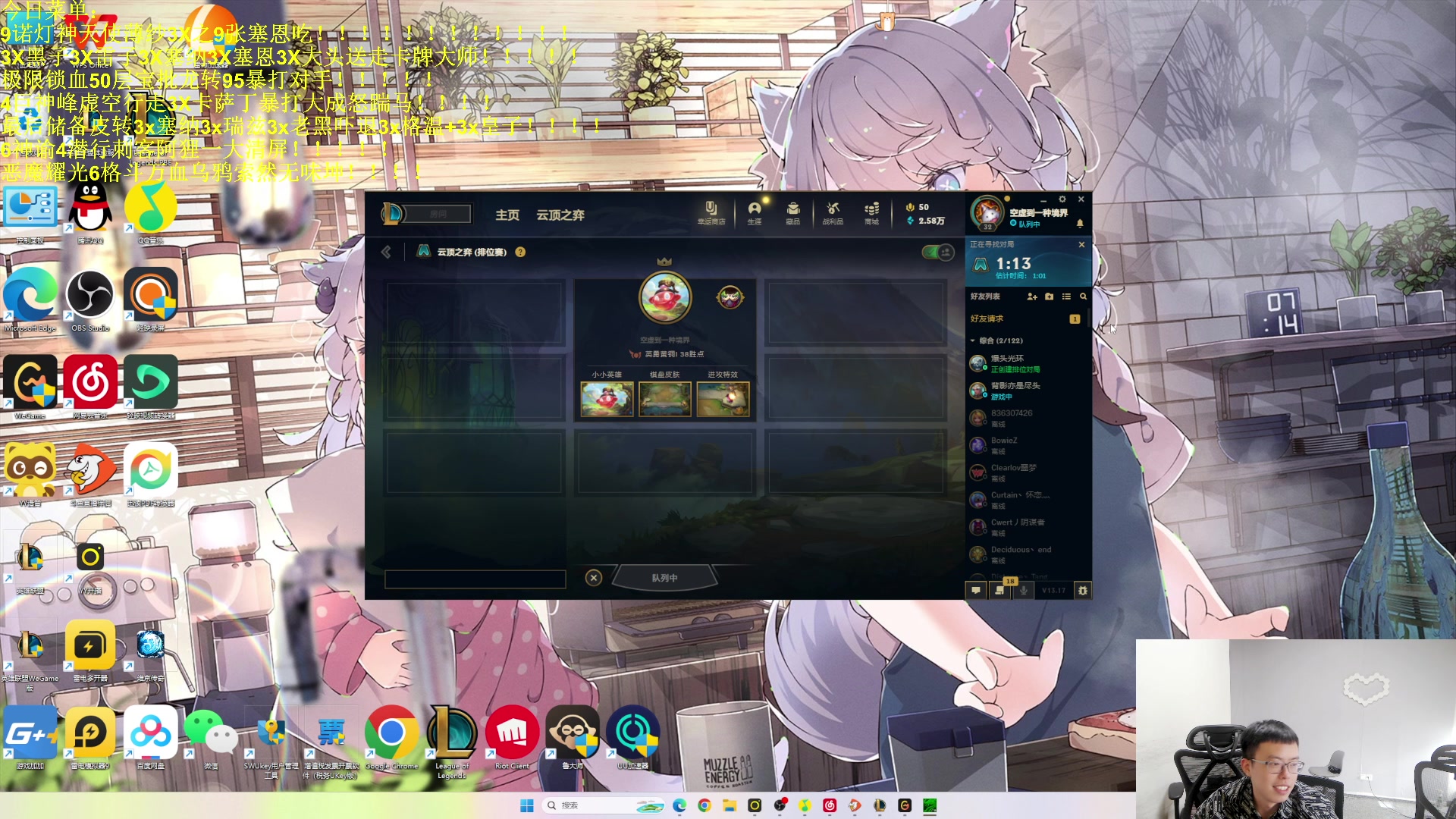Image resolution: width=1456 pixels, height=819 pixels.
Task: Click the microphone voice icon
Action: 1024,590
